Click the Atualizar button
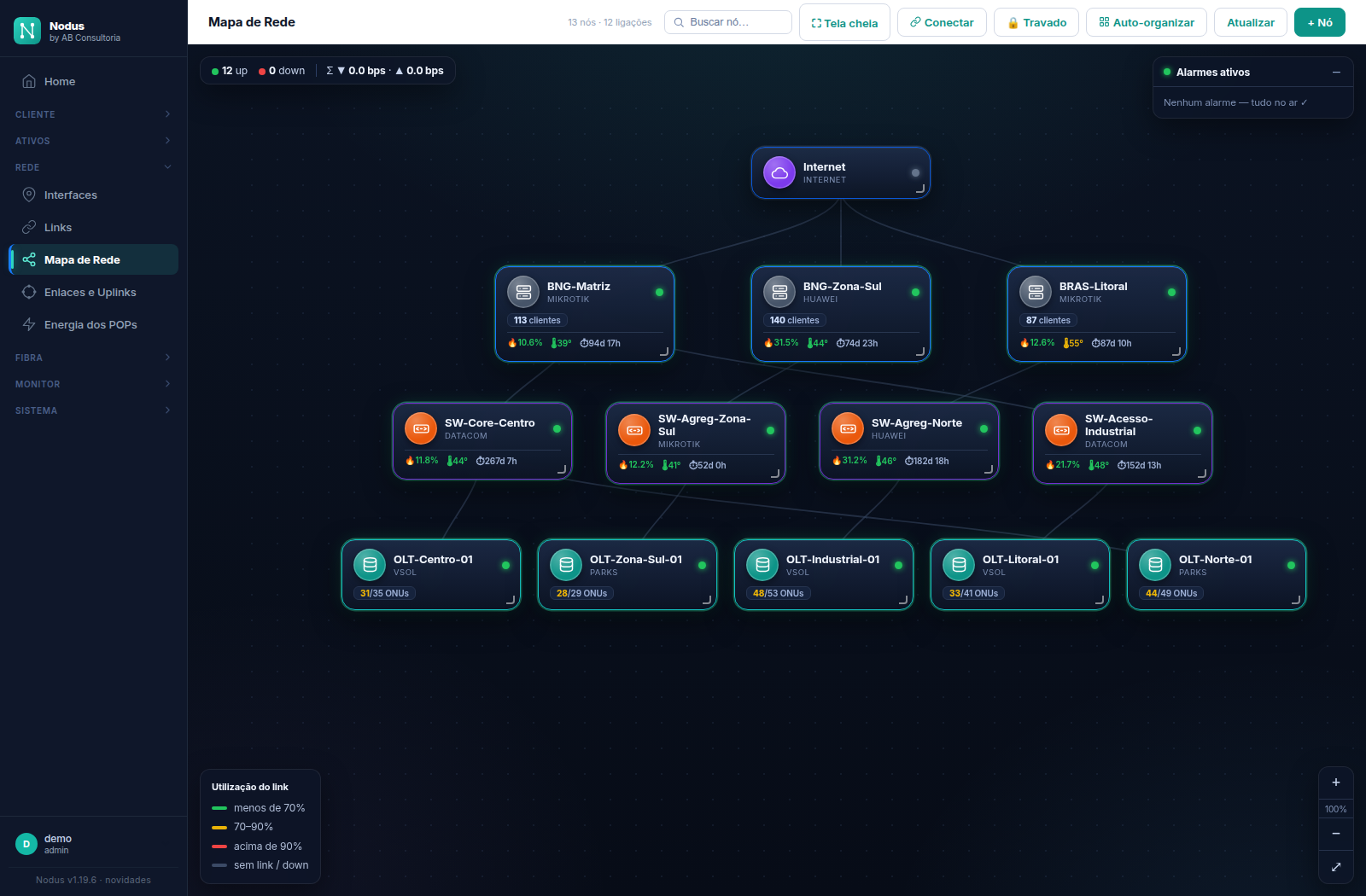The height and width of the screenshot is (896, 1366). tap(1251, 22)
